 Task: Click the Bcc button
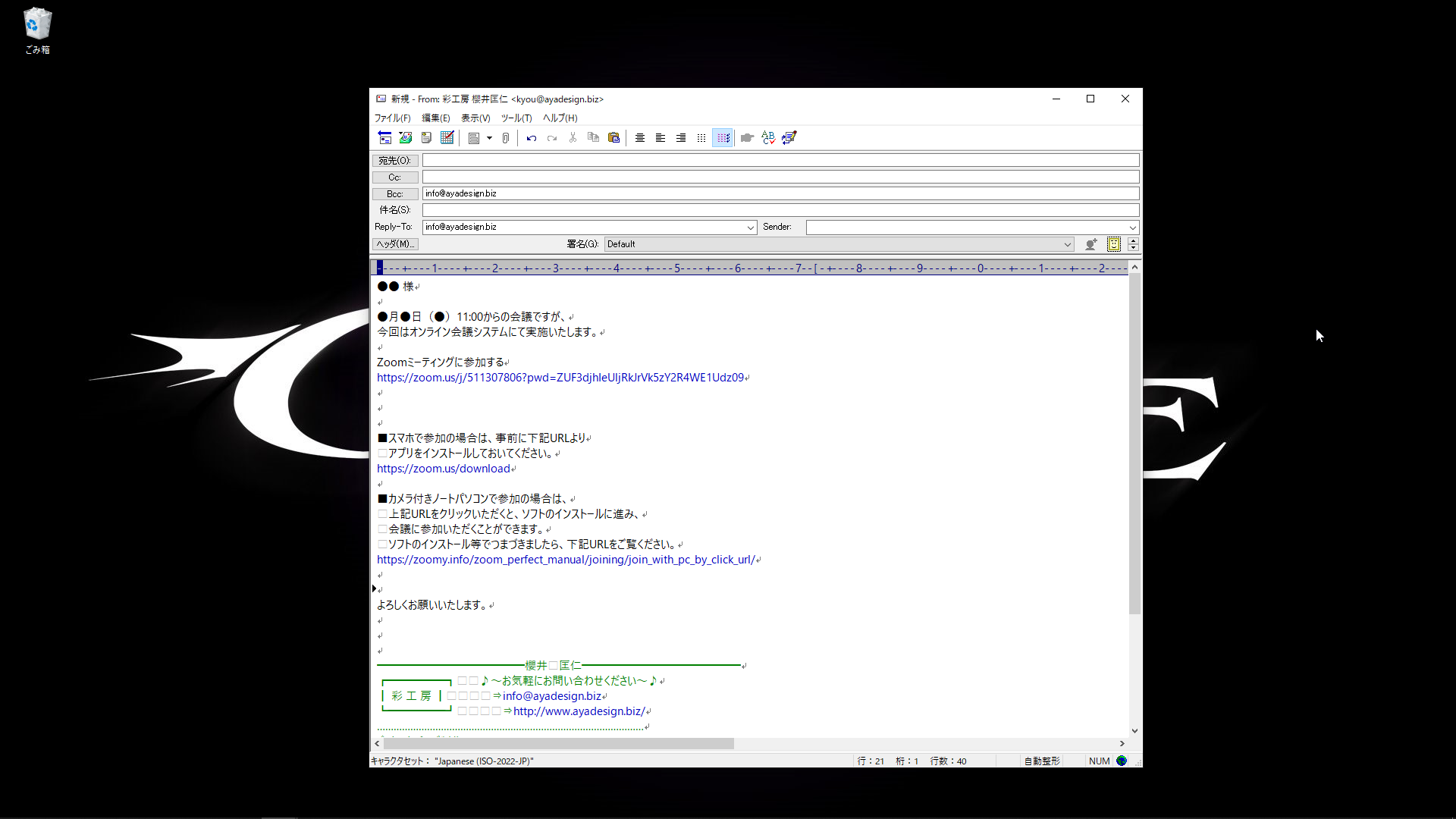pyautogui.click(x=395, y=194)
